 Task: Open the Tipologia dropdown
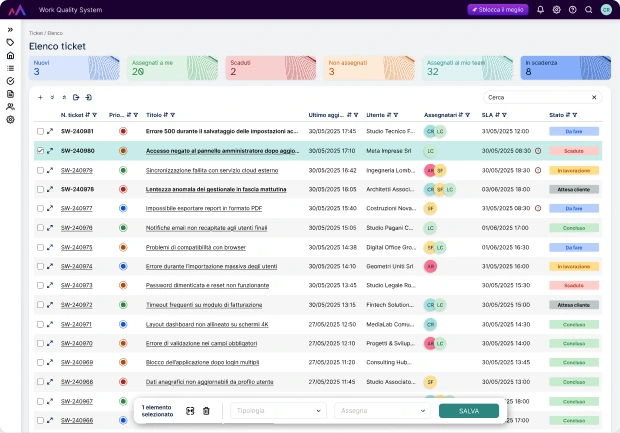[278, 411]
